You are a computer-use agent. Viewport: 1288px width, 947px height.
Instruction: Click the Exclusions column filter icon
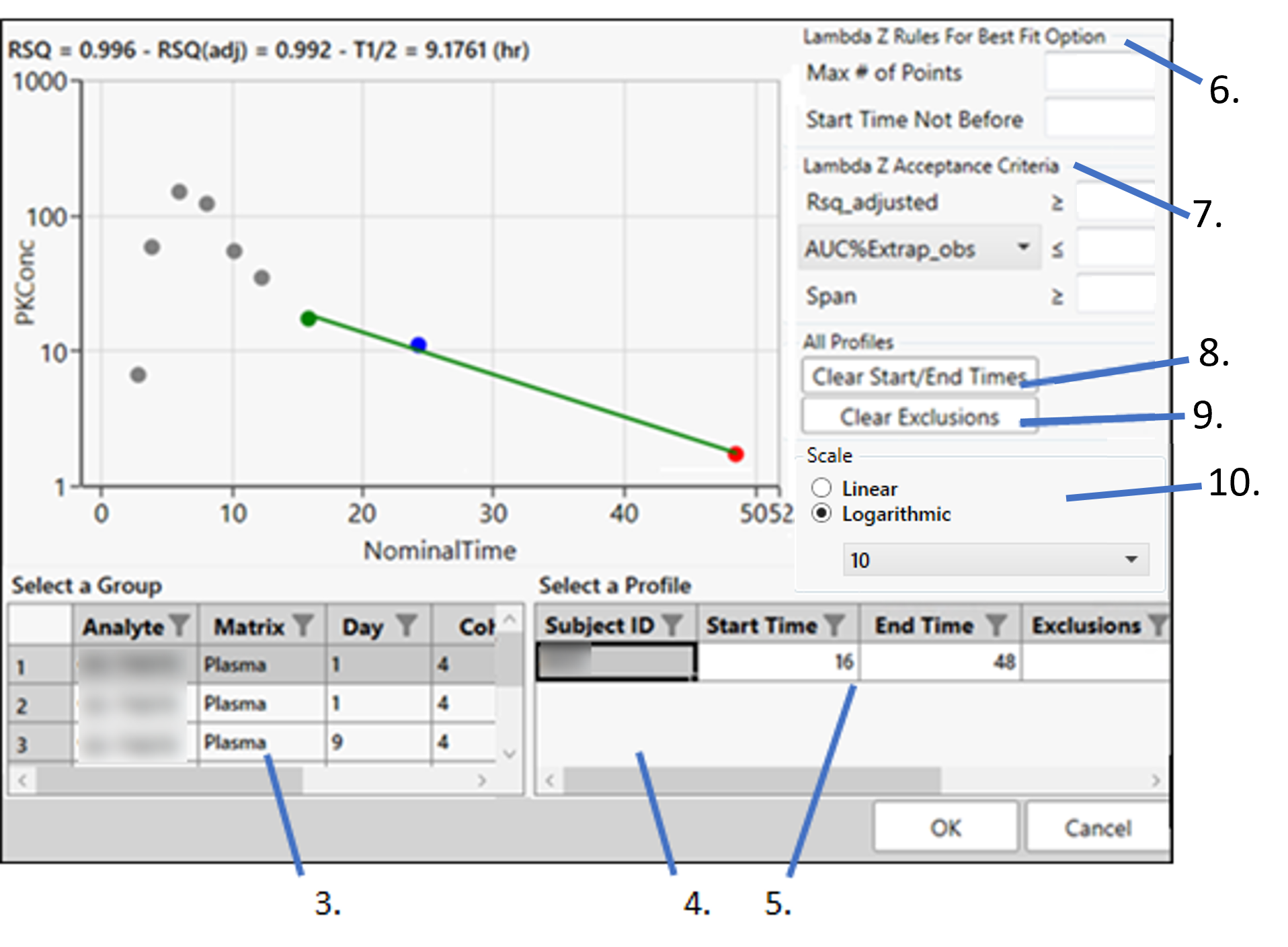tap(1158, 625)
